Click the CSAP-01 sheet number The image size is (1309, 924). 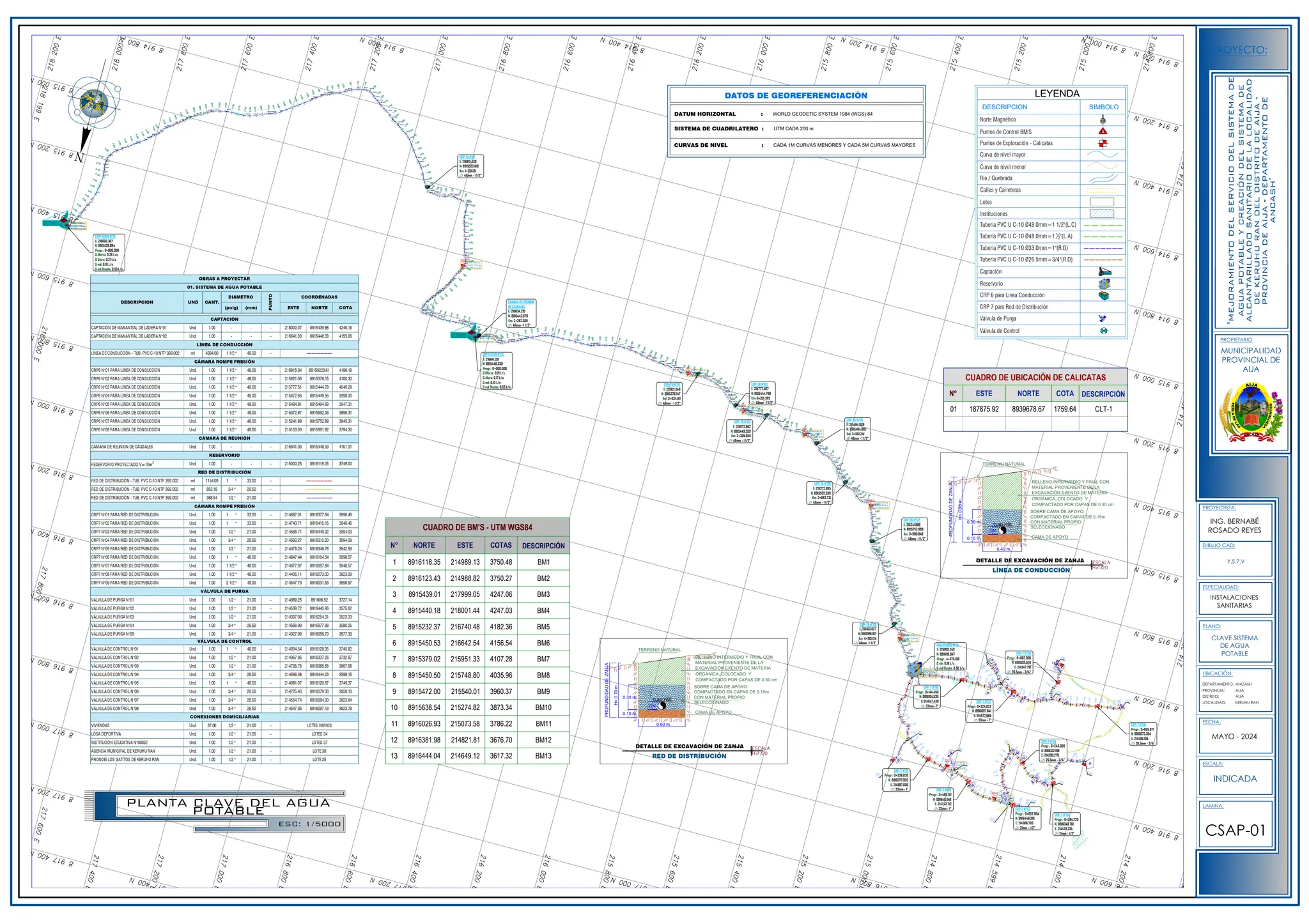[1235, 831]
